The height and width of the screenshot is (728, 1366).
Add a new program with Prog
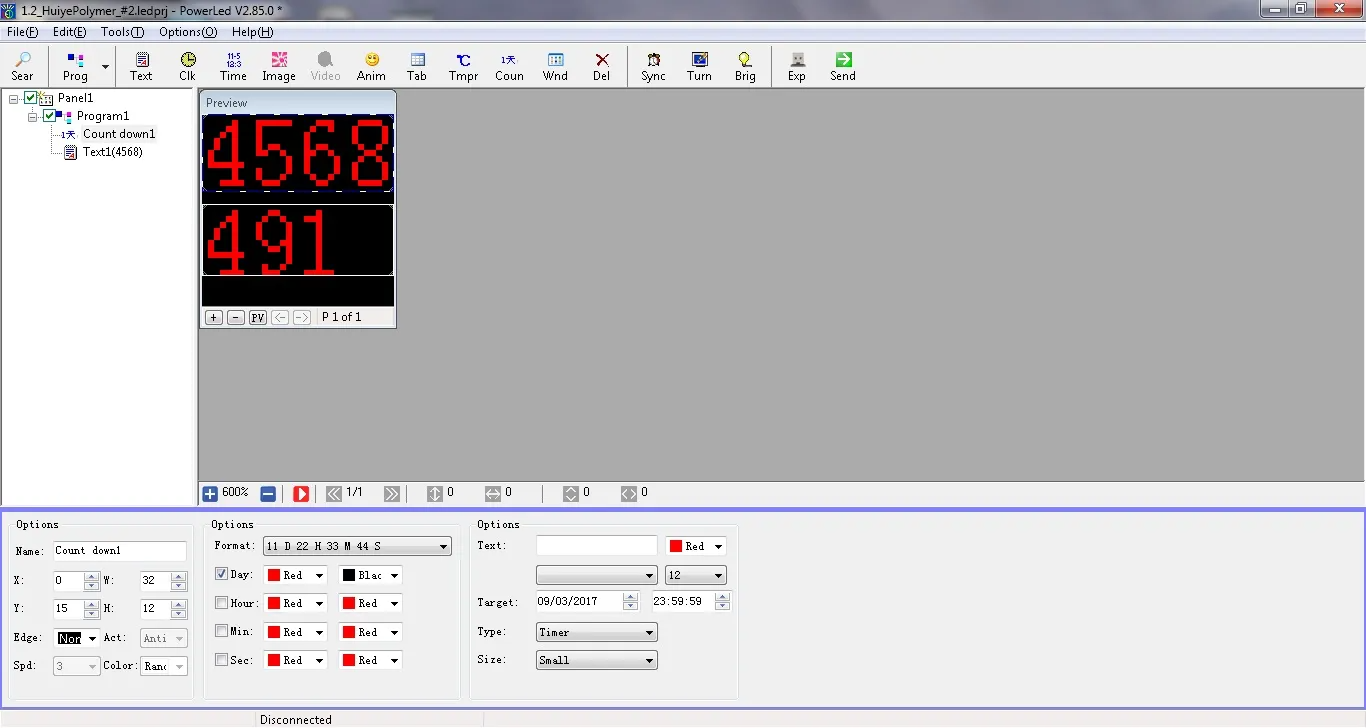click(75, 66)
